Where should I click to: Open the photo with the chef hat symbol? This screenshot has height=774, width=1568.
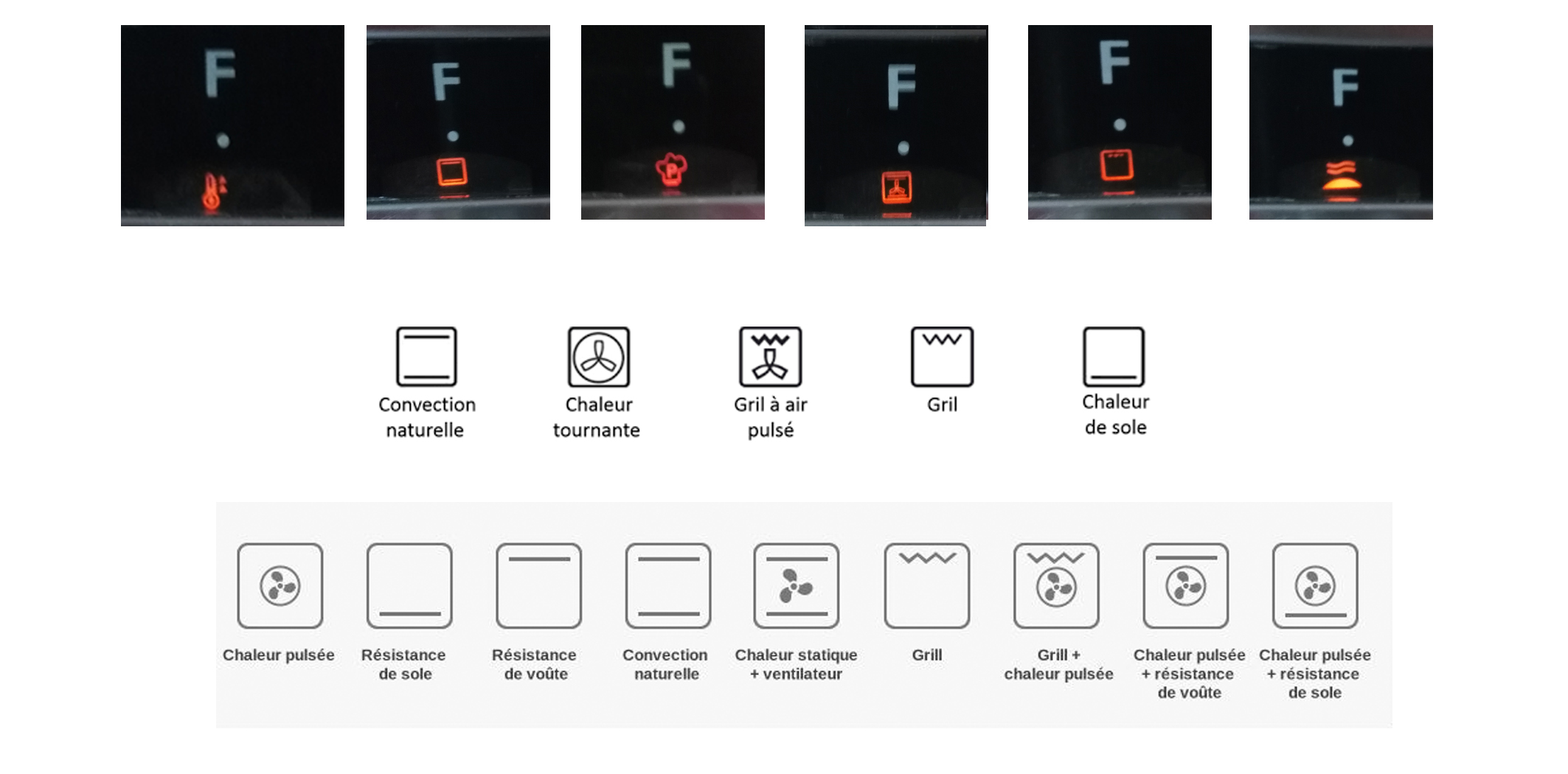(x=673, y=122)
